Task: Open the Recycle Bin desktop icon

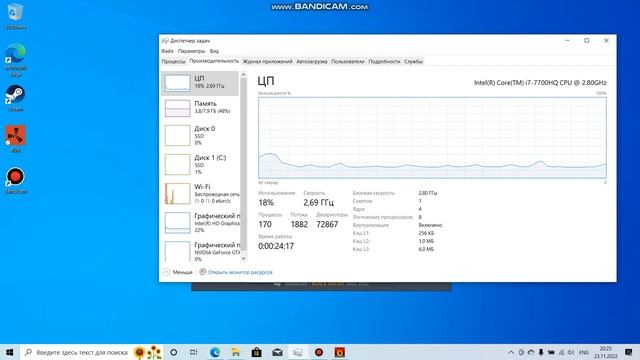Action: tap(16, 16)
